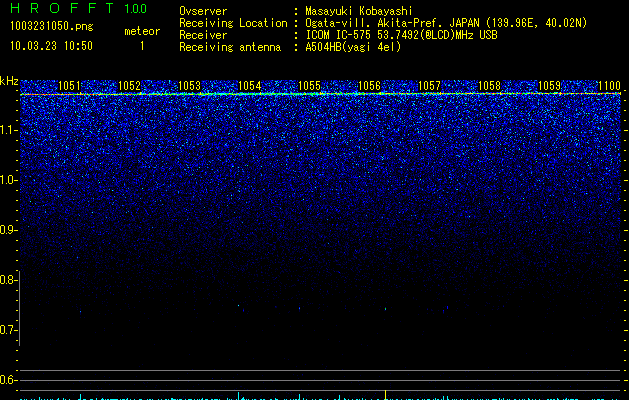This screenshot has width=629, height=400.
Task: Click the Receiver field label
Action: tap(203, 35)
